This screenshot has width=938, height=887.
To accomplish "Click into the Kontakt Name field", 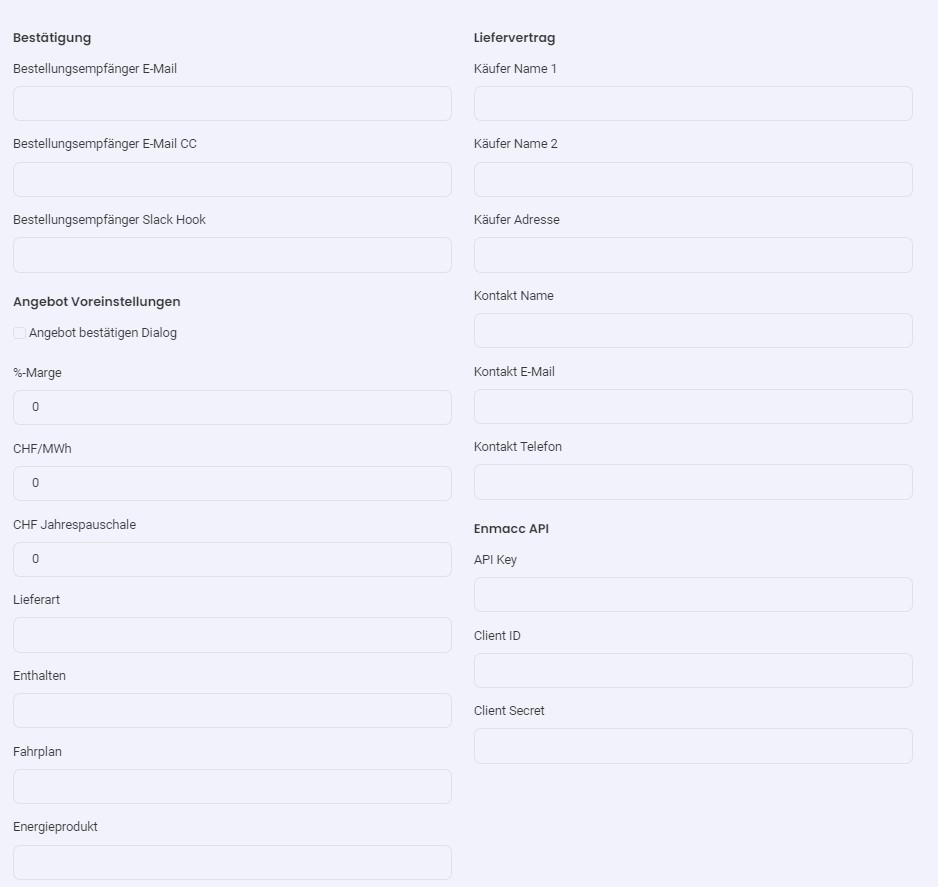I will [693, 330].
